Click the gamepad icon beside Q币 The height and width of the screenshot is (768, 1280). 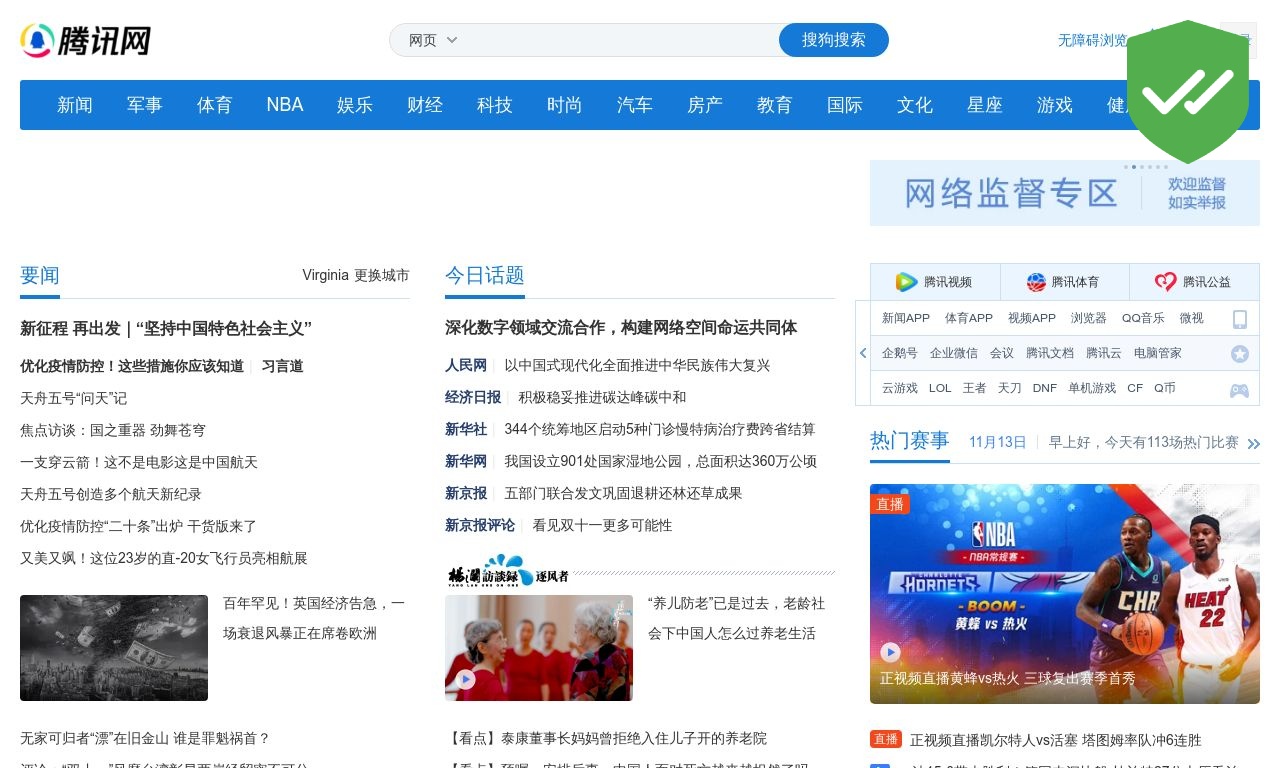[x=1240, y=390]
